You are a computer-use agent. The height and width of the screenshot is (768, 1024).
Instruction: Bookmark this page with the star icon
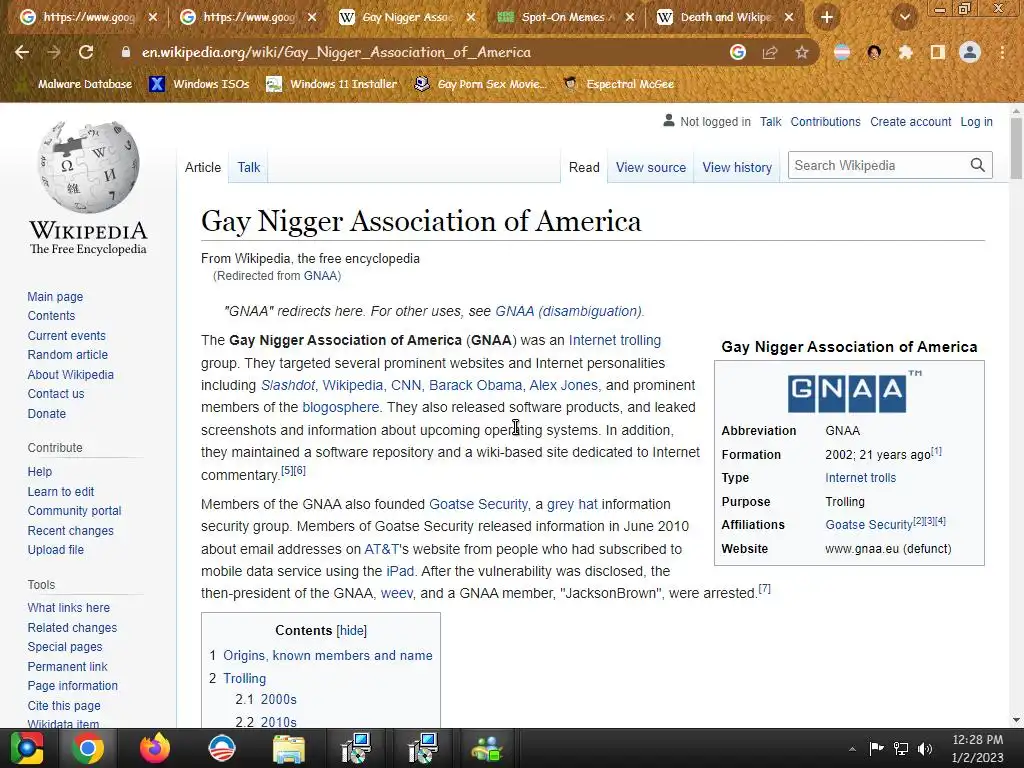click(802, 52)
